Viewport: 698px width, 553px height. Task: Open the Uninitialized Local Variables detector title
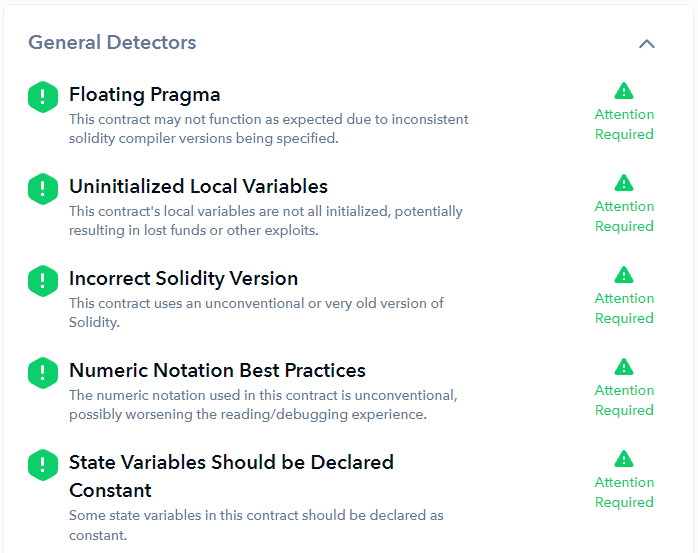(198, 187)
